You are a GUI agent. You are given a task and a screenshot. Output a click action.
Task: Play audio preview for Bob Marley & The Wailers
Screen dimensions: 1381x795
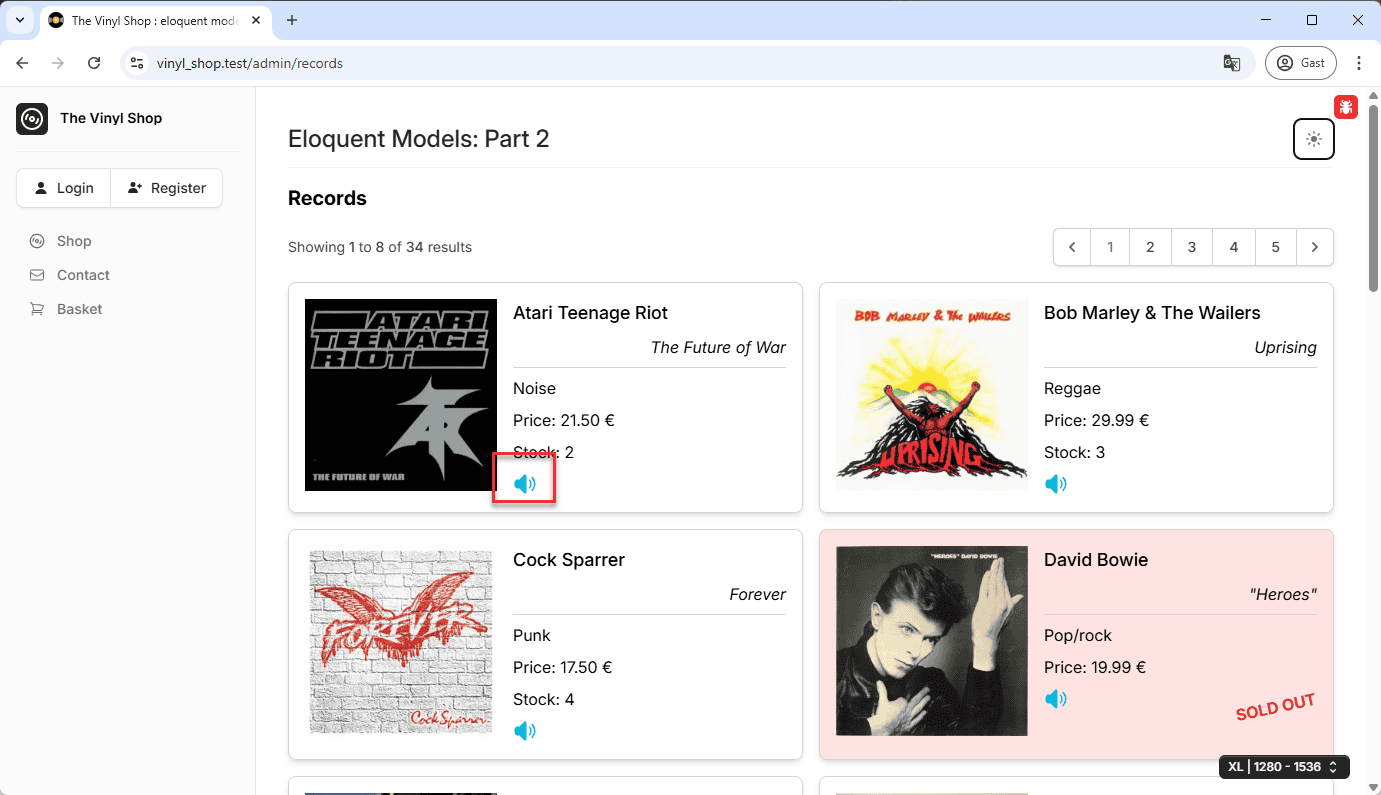tap(1056, 484)
